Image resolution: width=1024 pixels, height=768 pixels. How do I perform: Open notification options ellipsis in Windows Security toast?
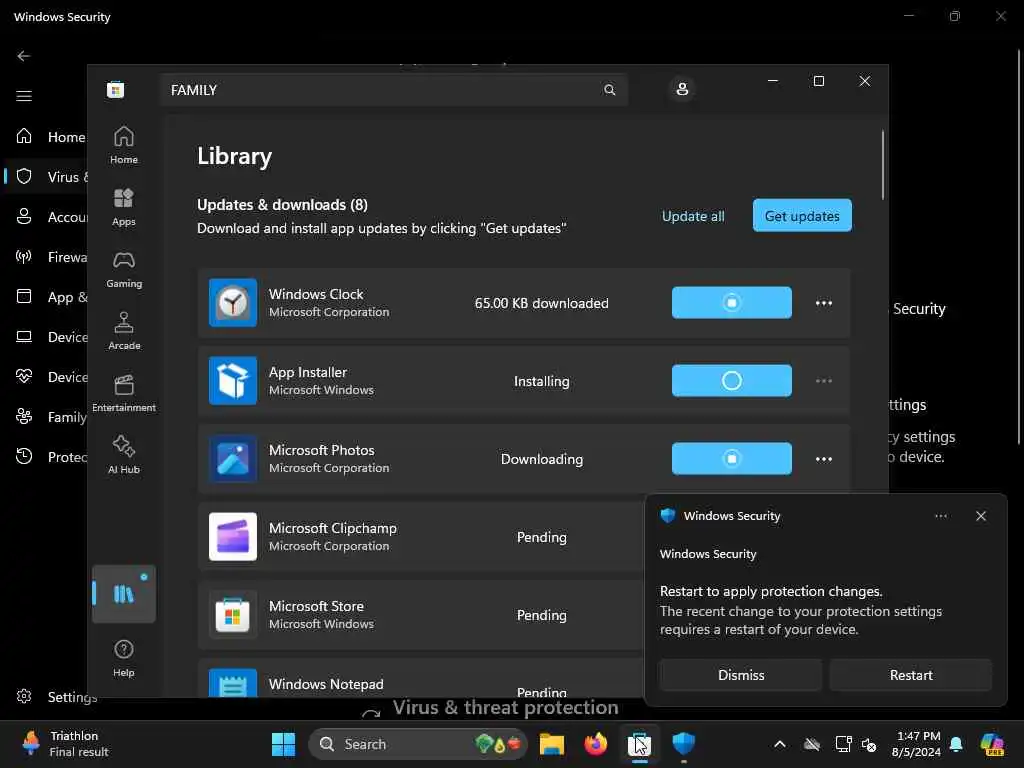click(940, 516)
